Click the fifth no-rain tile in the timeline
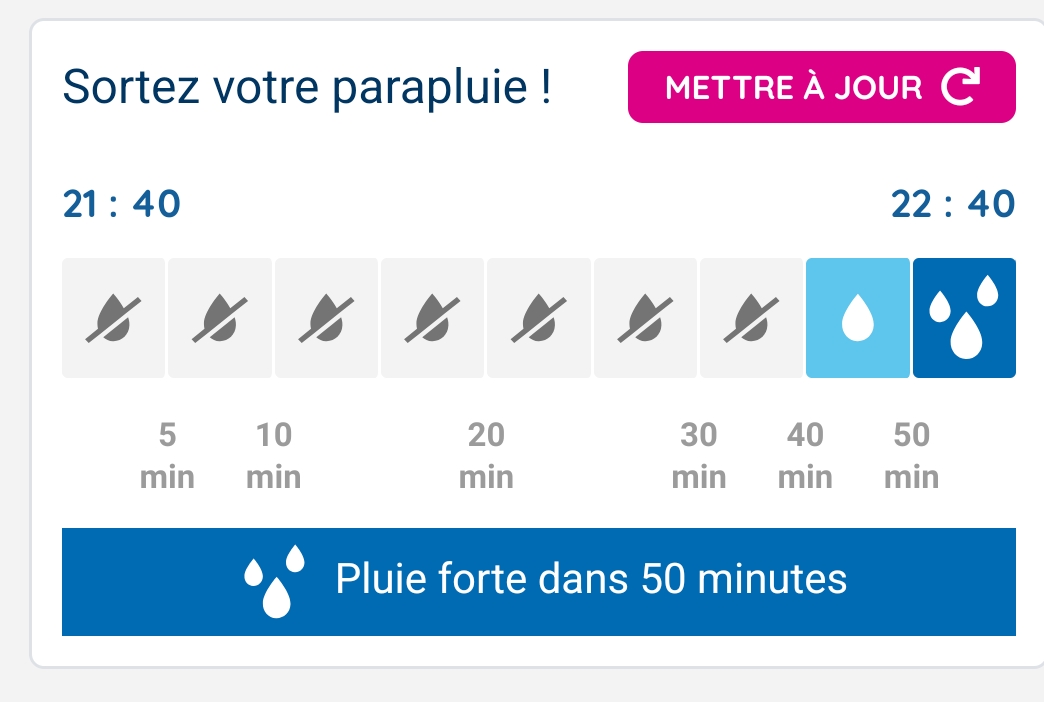 (539, 318)
